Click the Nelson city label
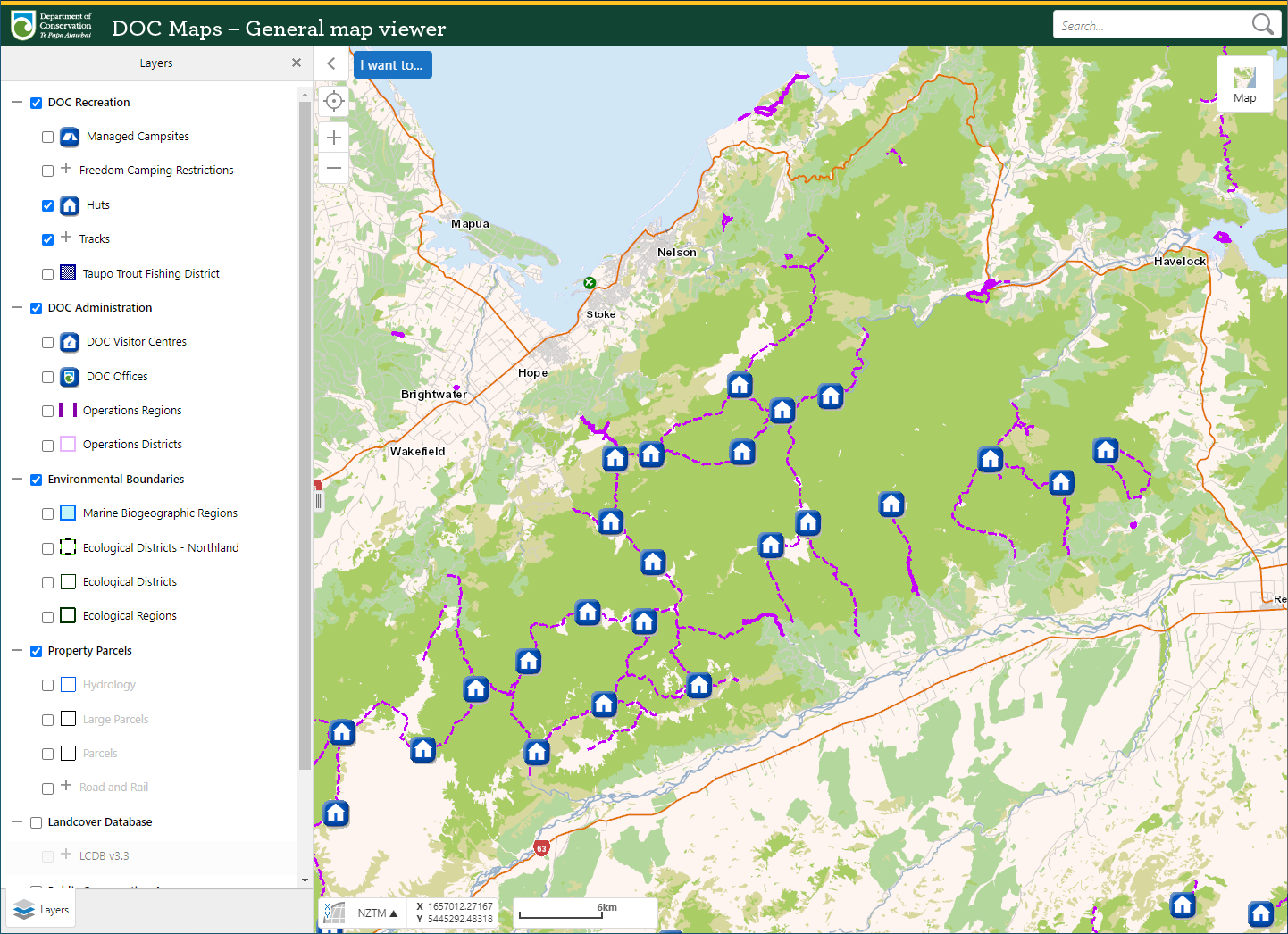The height and width of the screenshot is (934, 1288). click(x=676, y=253)
